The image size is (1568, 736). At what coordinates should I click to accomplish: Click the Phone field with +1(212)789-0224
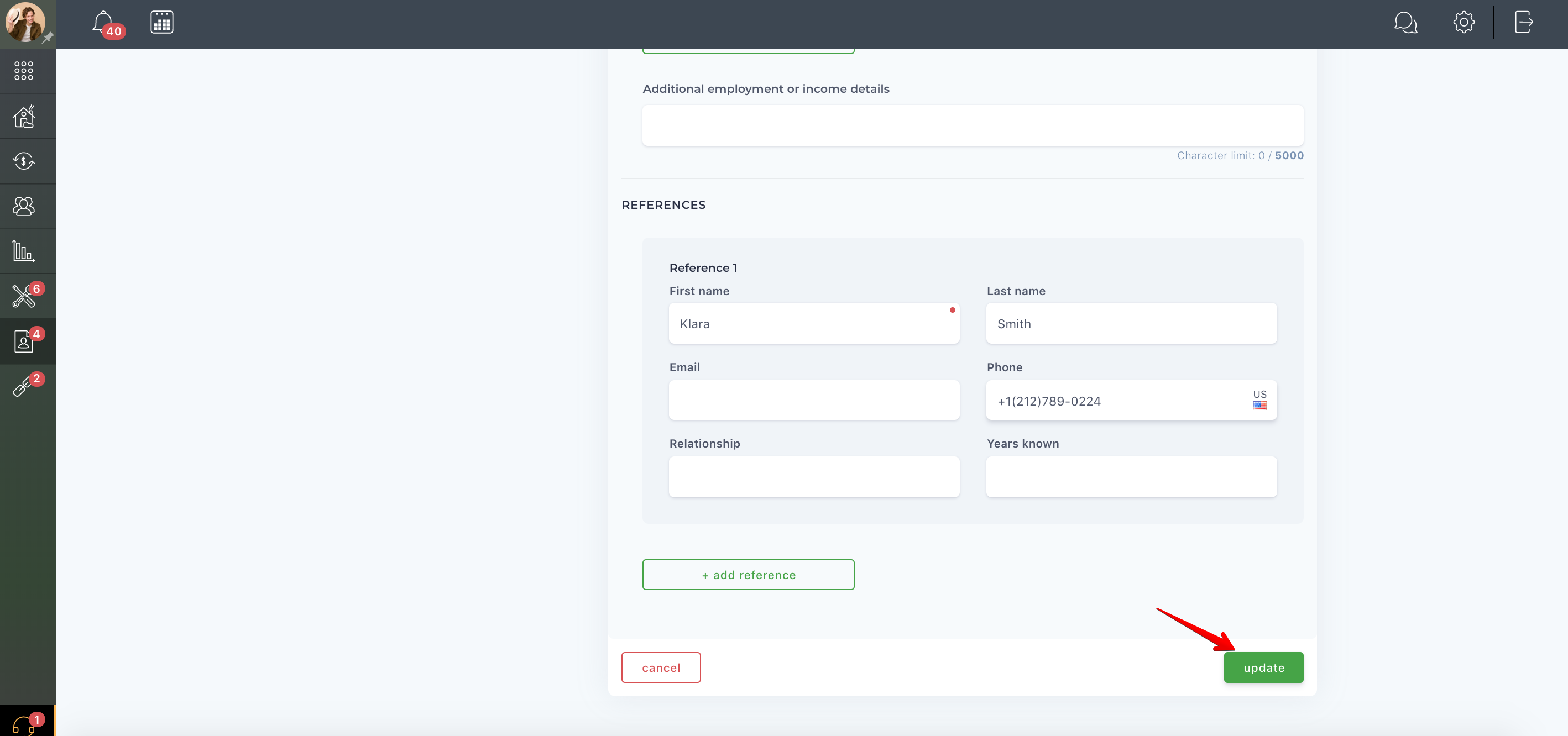point(1131,400)
